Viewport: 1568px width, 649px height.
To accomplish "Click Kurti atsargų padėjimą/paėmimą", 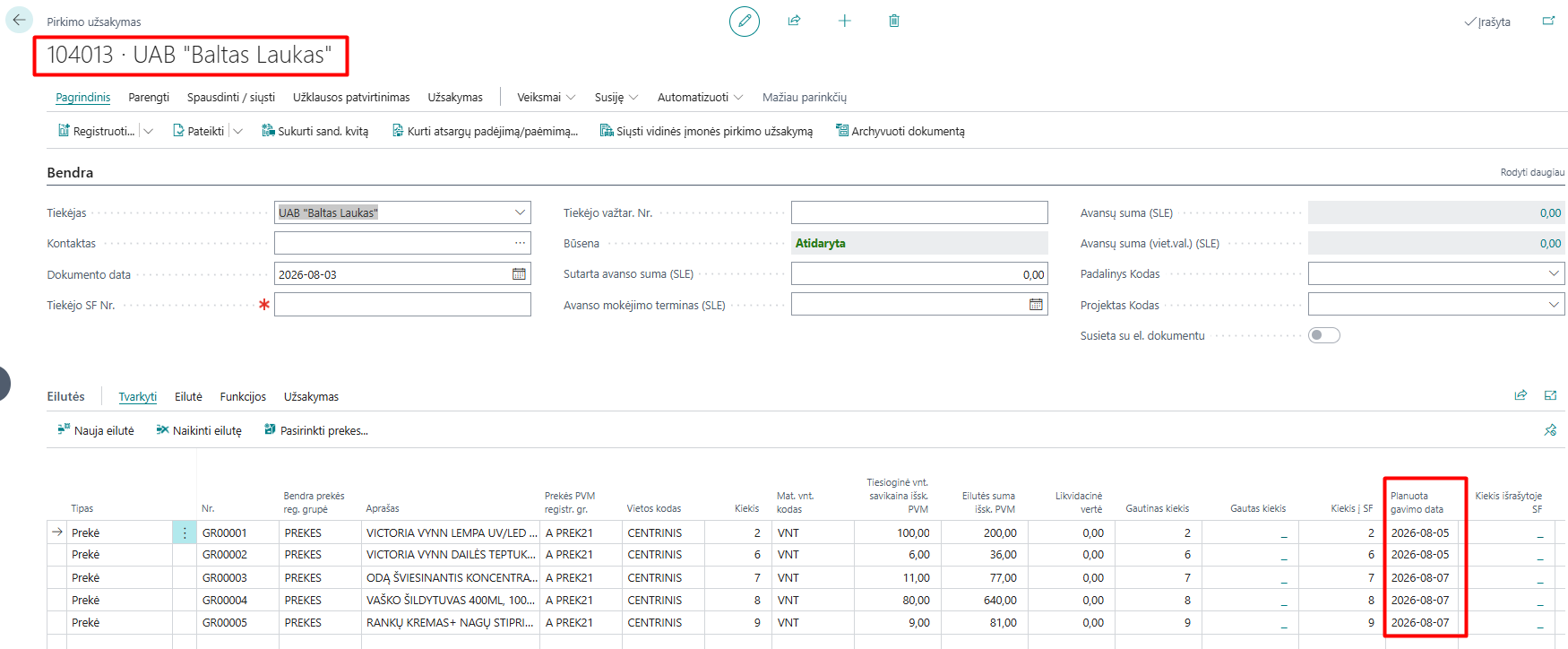I will tap(485, 131).
